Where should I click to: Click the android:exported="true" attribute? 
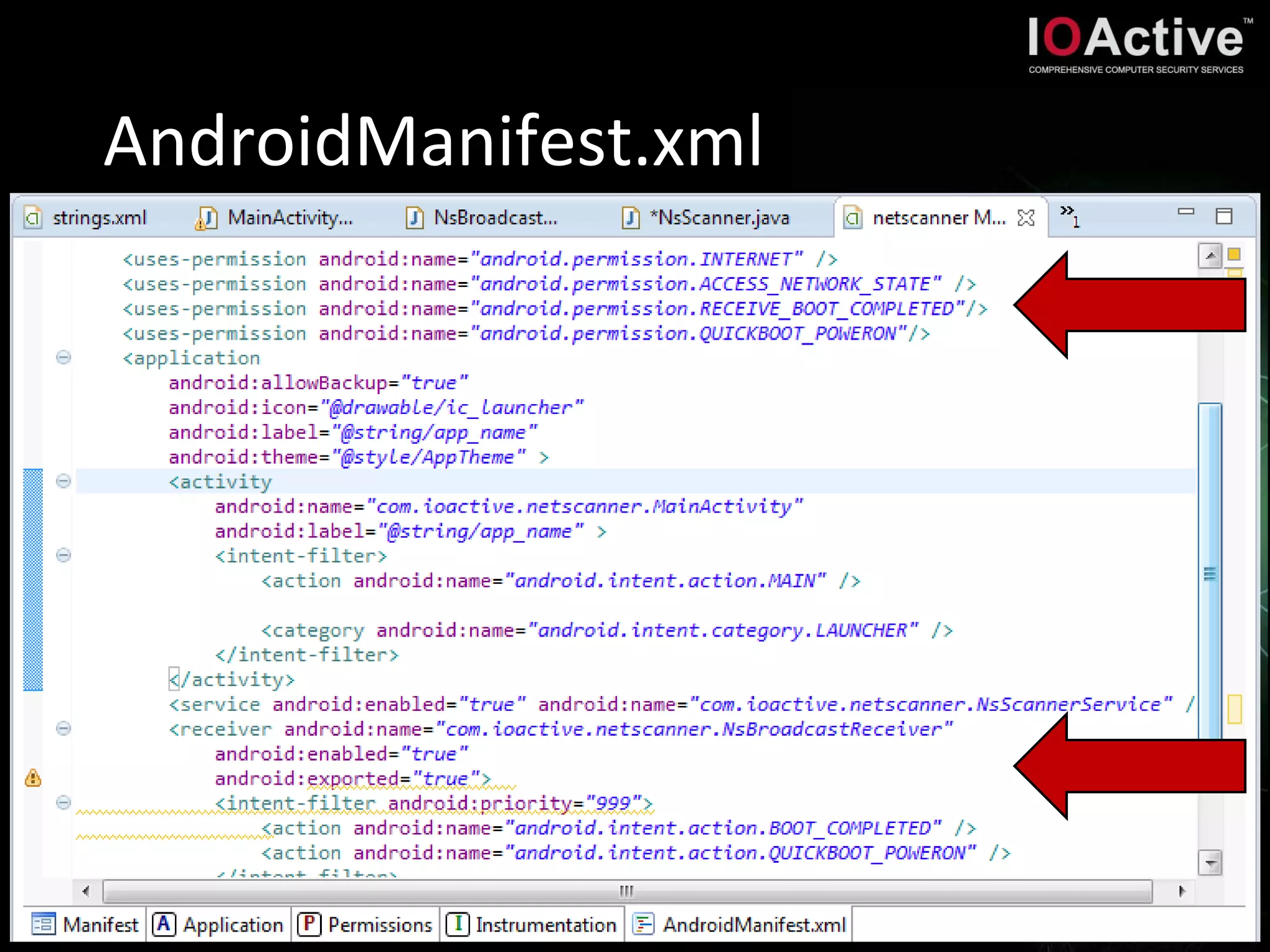coord(348,779)
